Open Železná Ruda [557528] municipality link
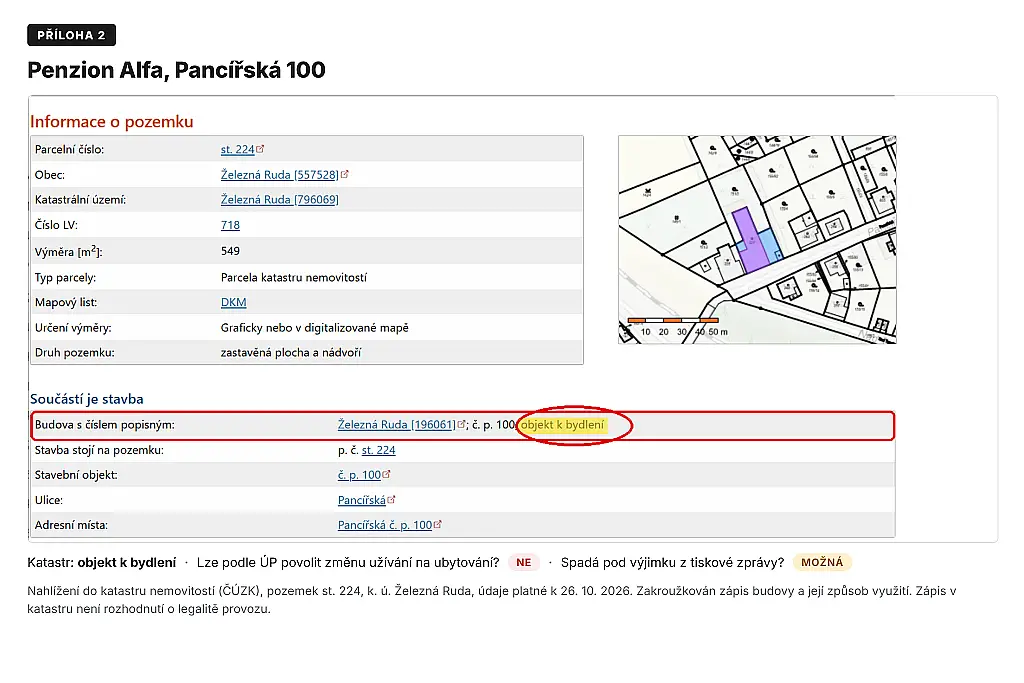This screenshot has width=1024, height=683. point(280,174)
